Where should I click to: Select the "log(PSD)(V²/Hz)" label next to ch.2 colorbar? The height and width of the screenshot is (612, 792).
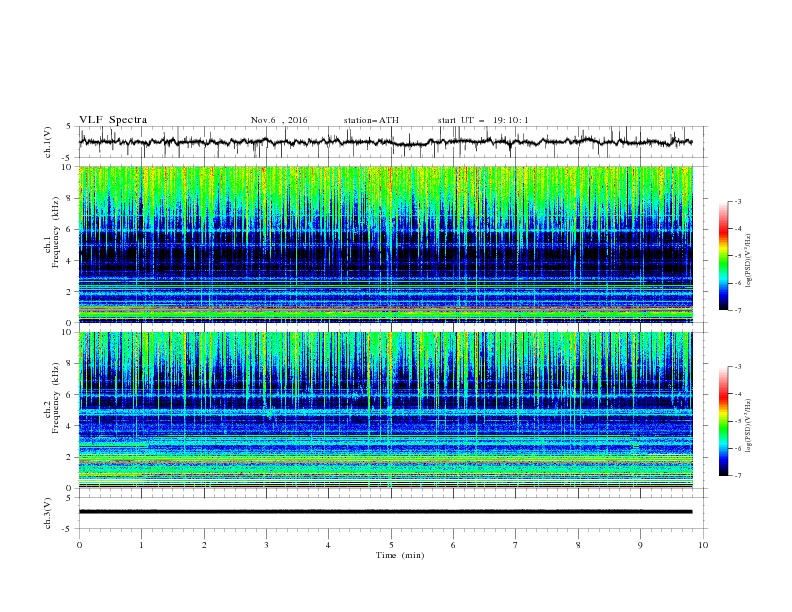click(749, 426)
